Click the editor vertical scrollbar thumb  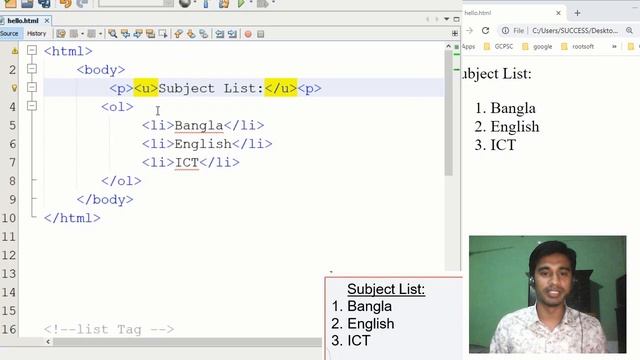449,113
